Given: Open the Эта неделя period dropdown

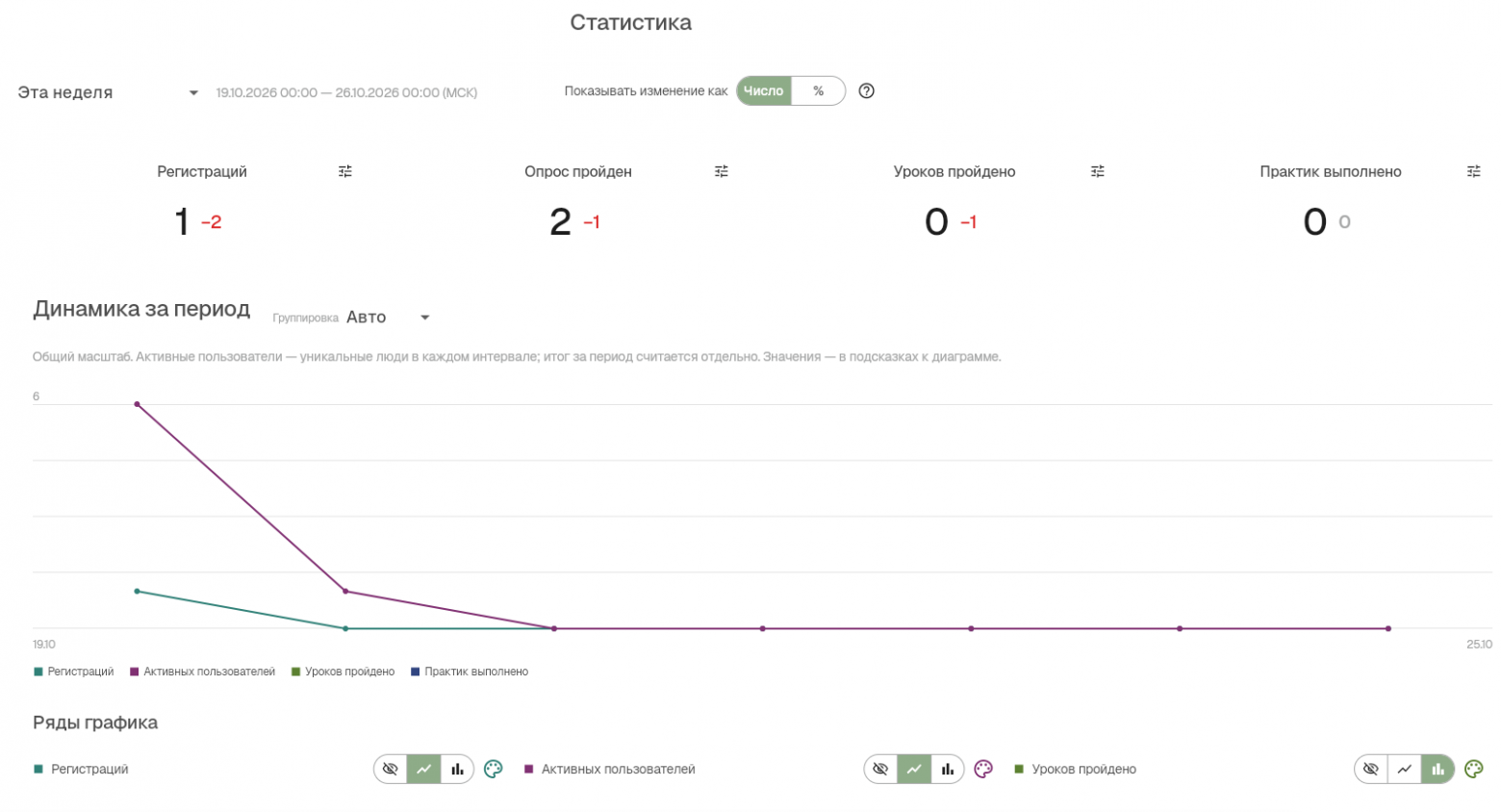Looking at the screenshot, I should [108, 92].
